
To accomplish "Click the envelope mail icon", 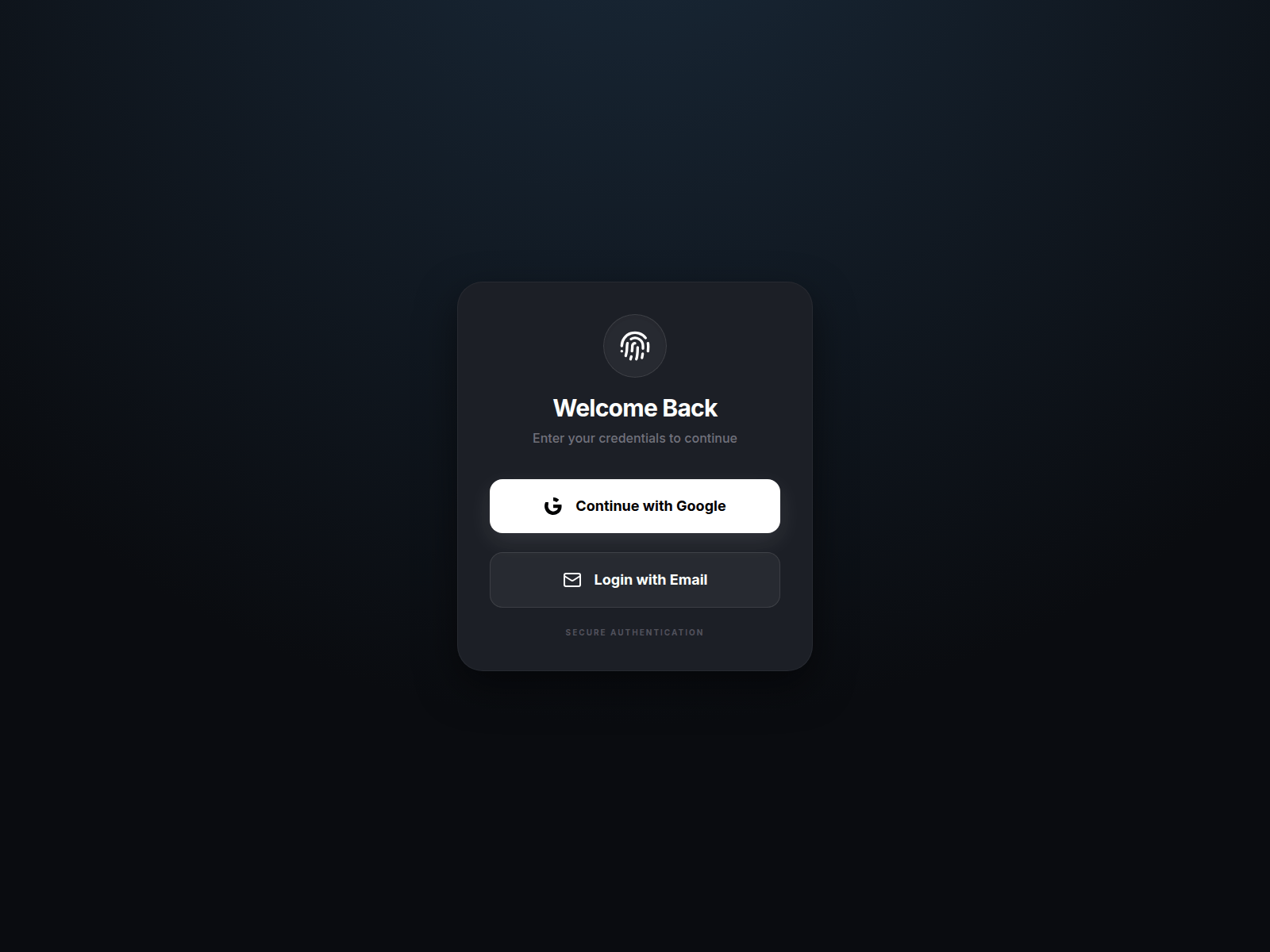I will [572, 580].
